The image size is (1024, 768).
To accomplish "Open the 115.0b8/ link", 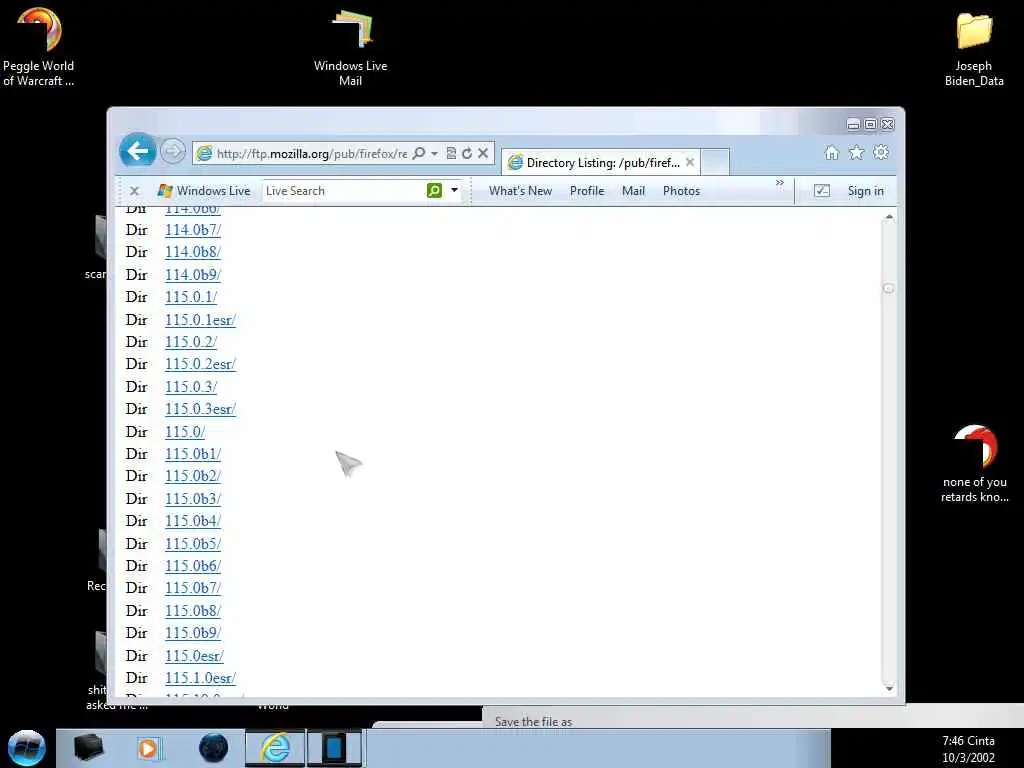I will click(x=193, y=611).
